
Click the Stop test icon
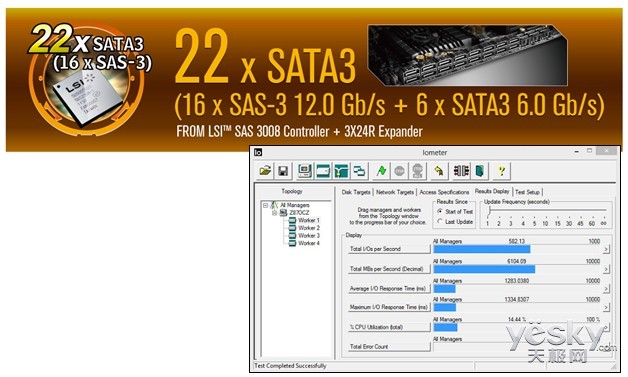pos(399,171)
